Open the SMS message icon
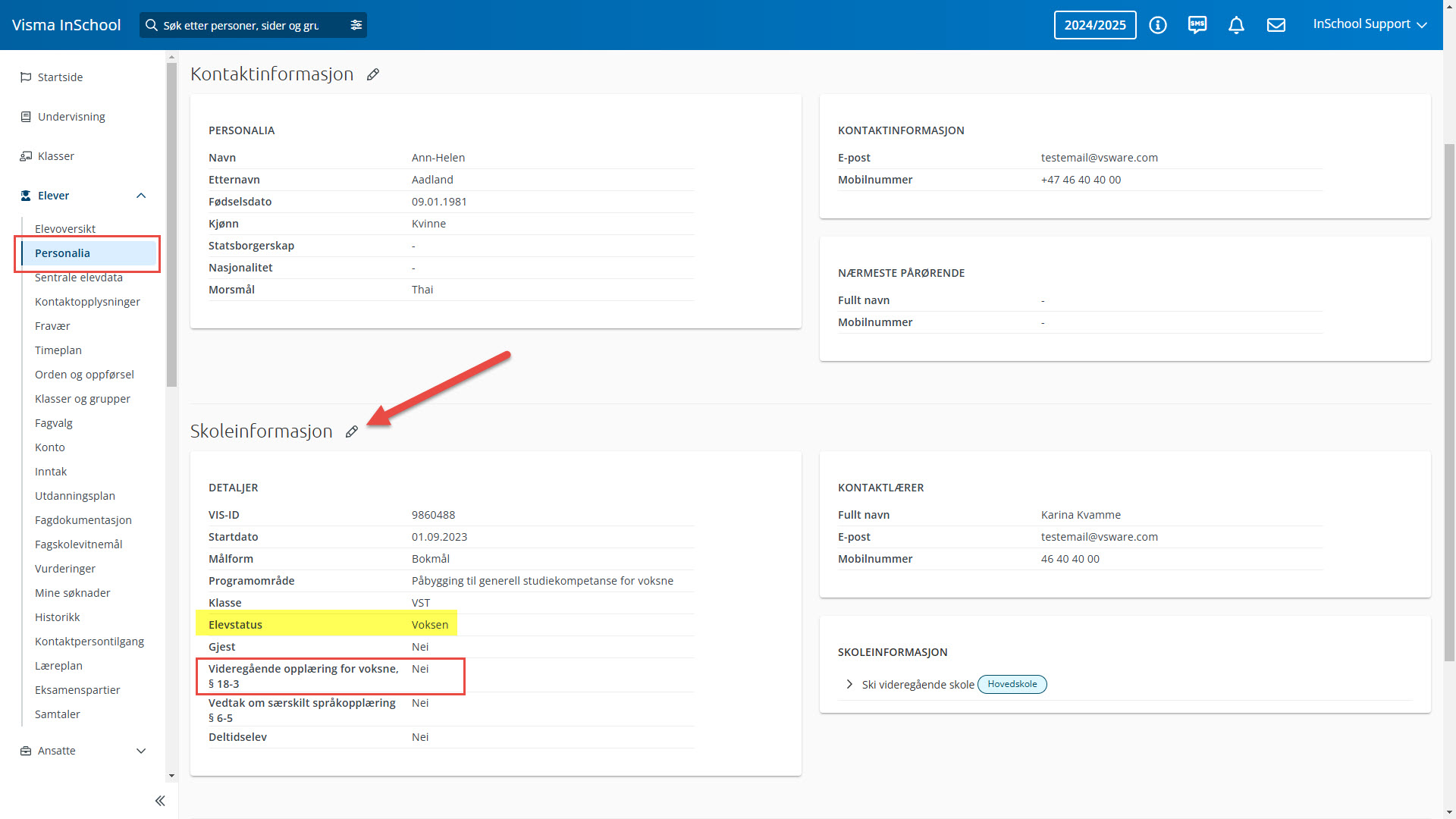The height and width of the screenshot is (819, 1456). point(1197,25)
